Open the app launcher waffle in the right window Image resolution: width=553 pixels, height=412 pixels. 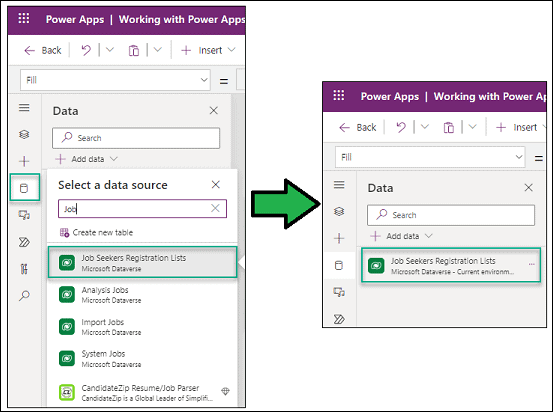coord(339,95)
